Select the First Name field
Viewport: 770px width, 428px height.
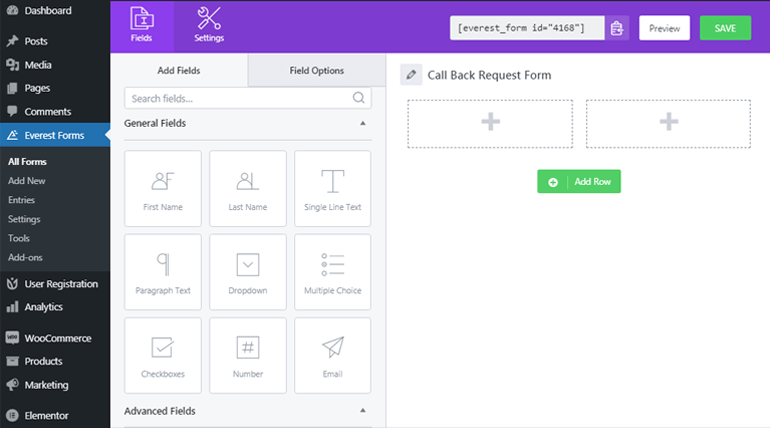[163, 188]
